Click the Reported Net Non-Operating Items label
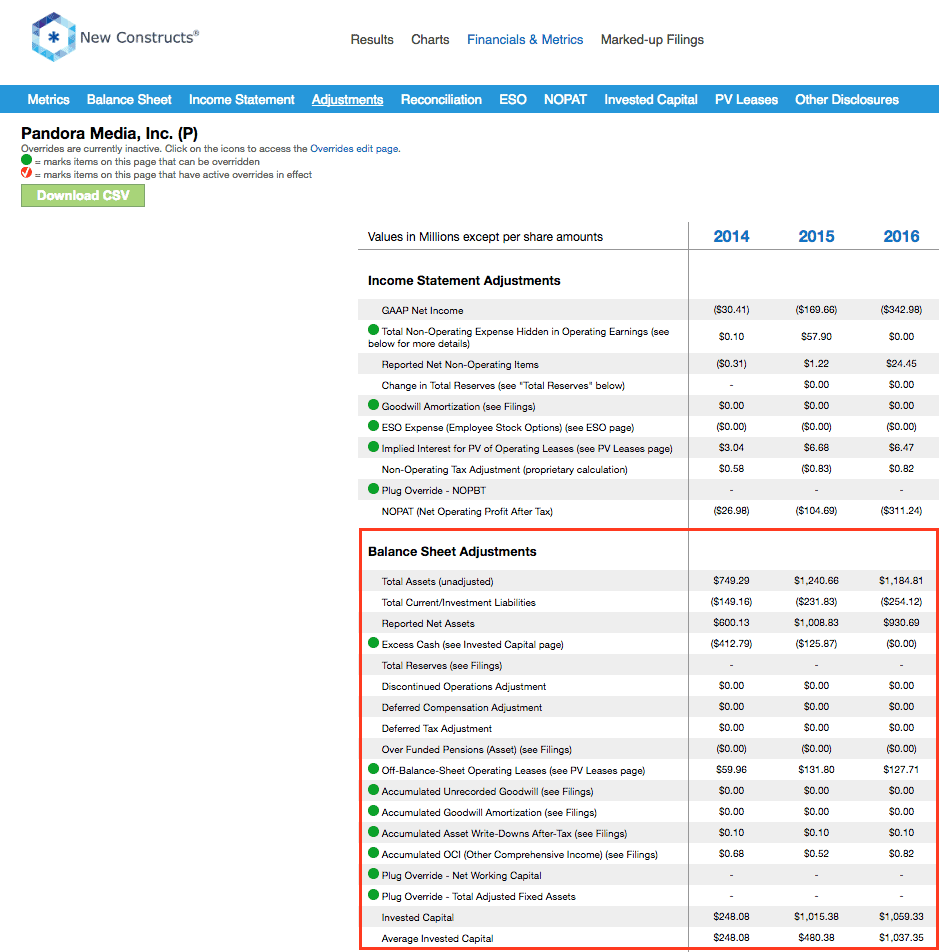 [x=460, y=364]
